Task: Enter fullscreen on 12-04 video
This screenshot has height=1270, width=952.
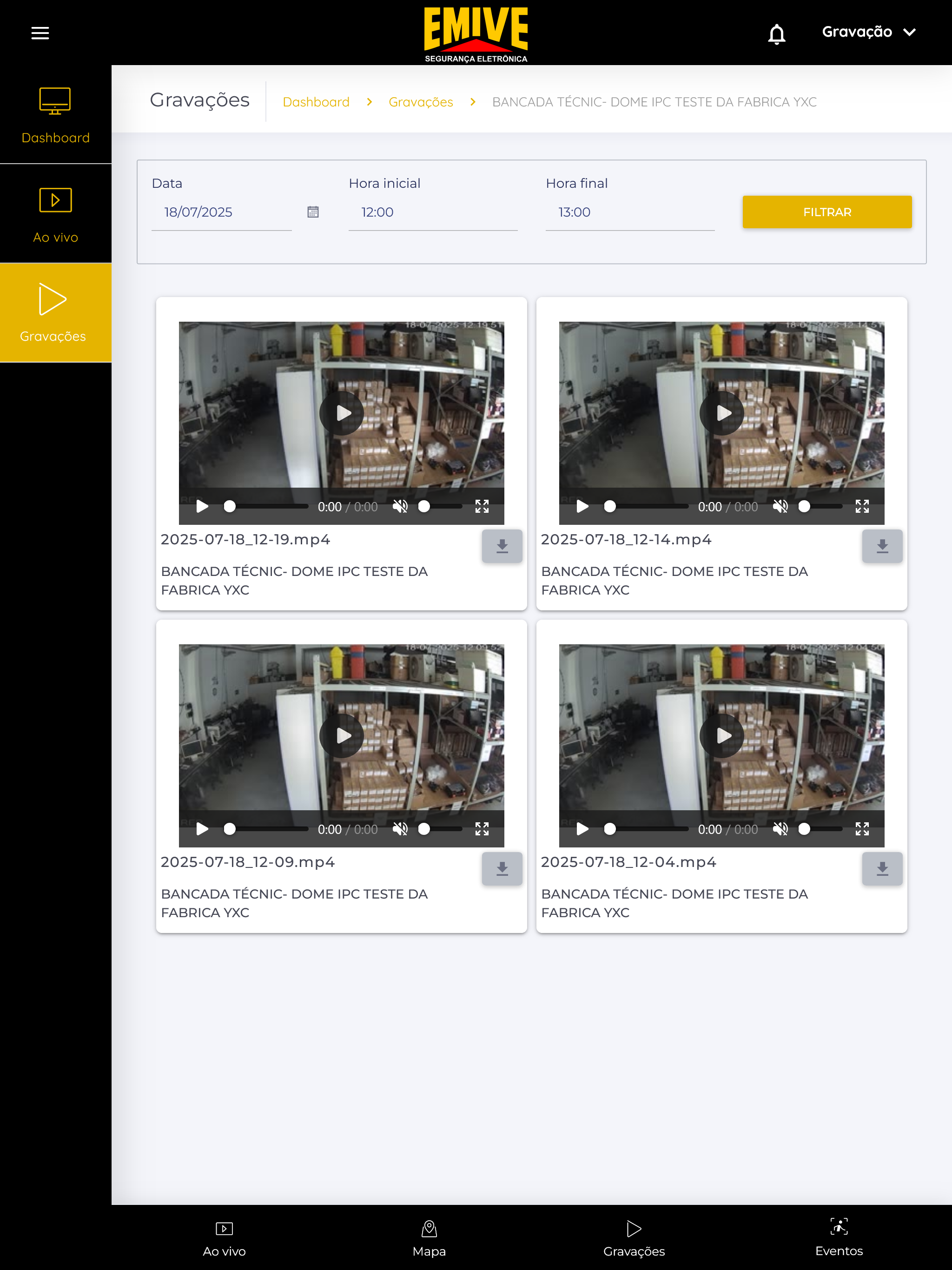Action: point(862,829)
